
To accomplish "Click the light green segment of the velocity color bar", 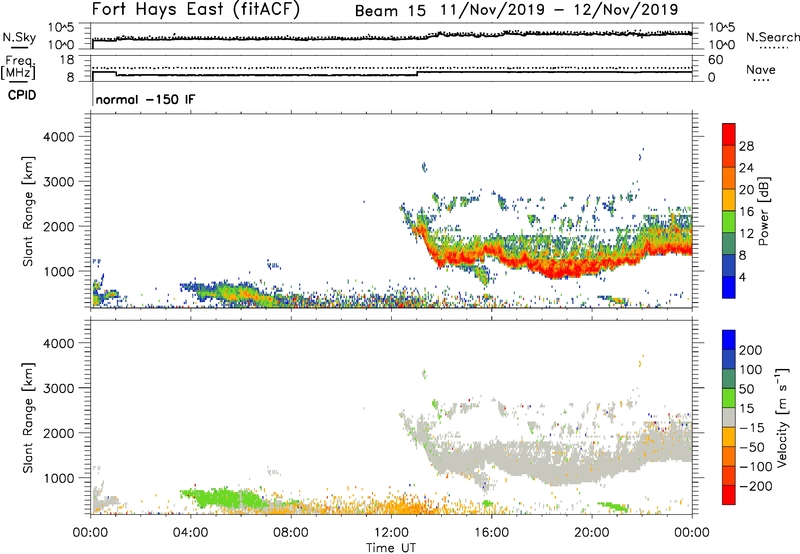I will 729,398.
